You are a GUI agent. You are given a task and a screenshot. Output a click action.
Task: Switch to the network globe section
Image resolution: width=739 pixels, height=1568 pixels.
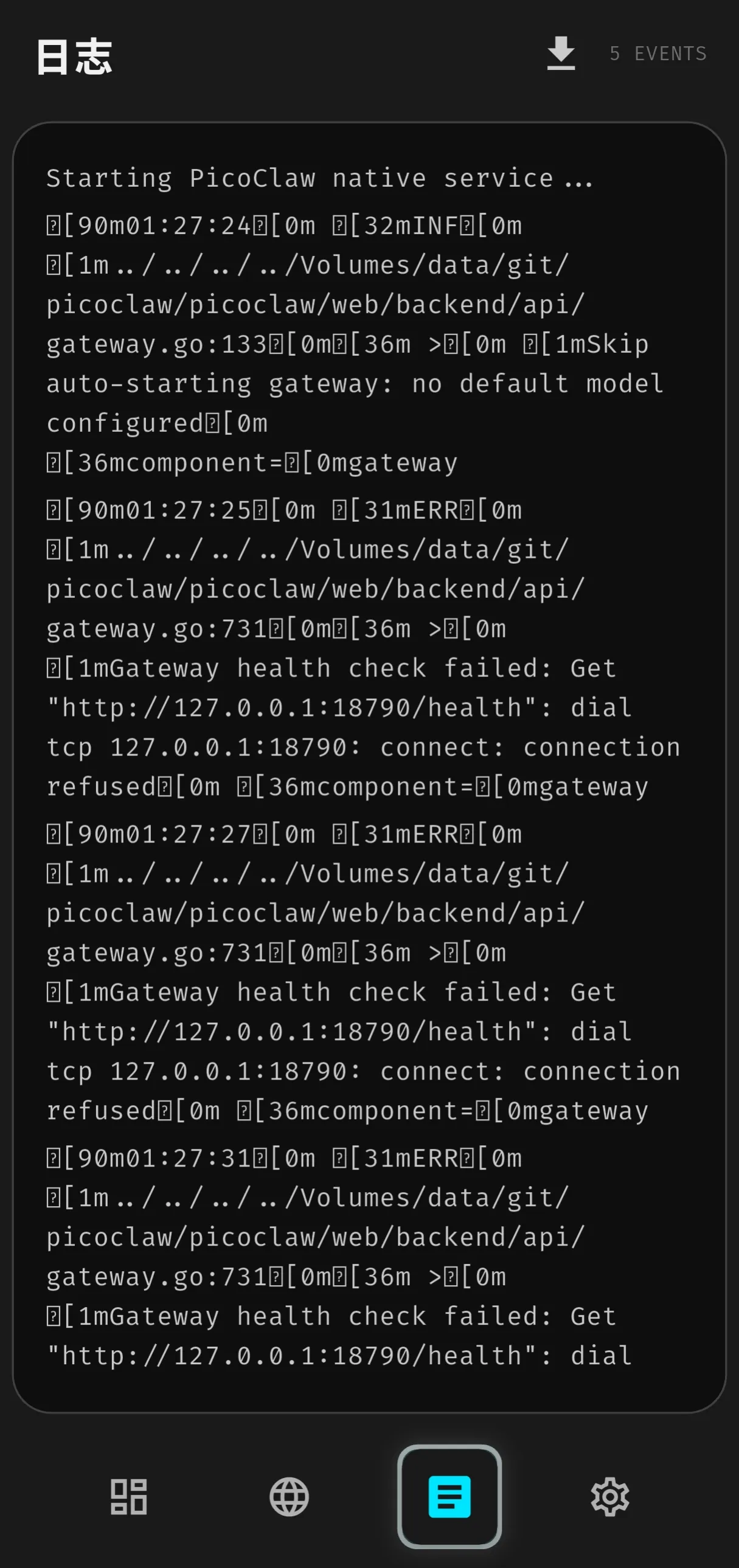click(x=288, y=1497)
